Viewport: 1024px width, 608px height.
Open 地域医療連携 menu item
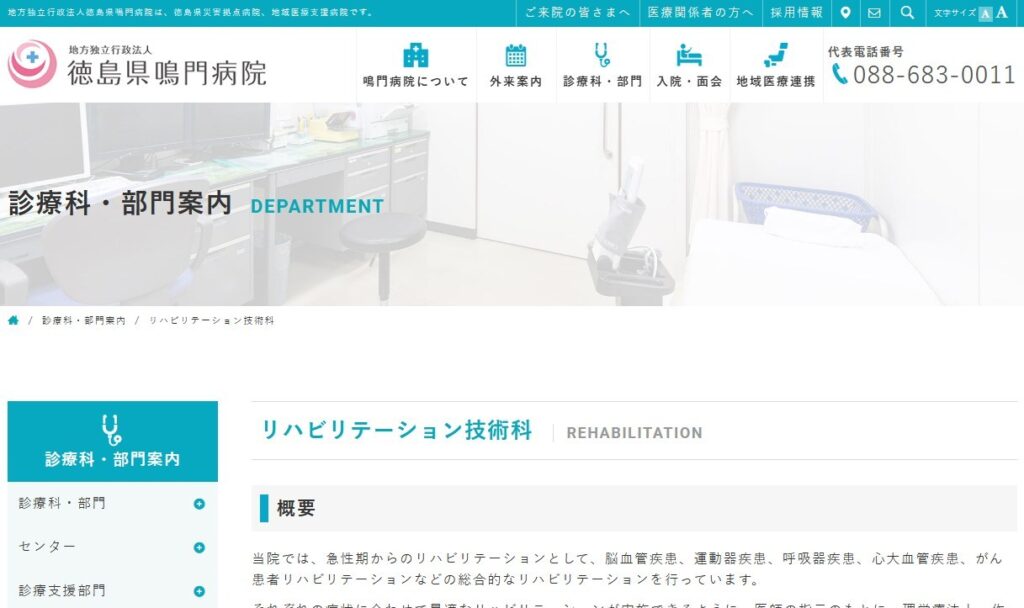tap(775, 66)
